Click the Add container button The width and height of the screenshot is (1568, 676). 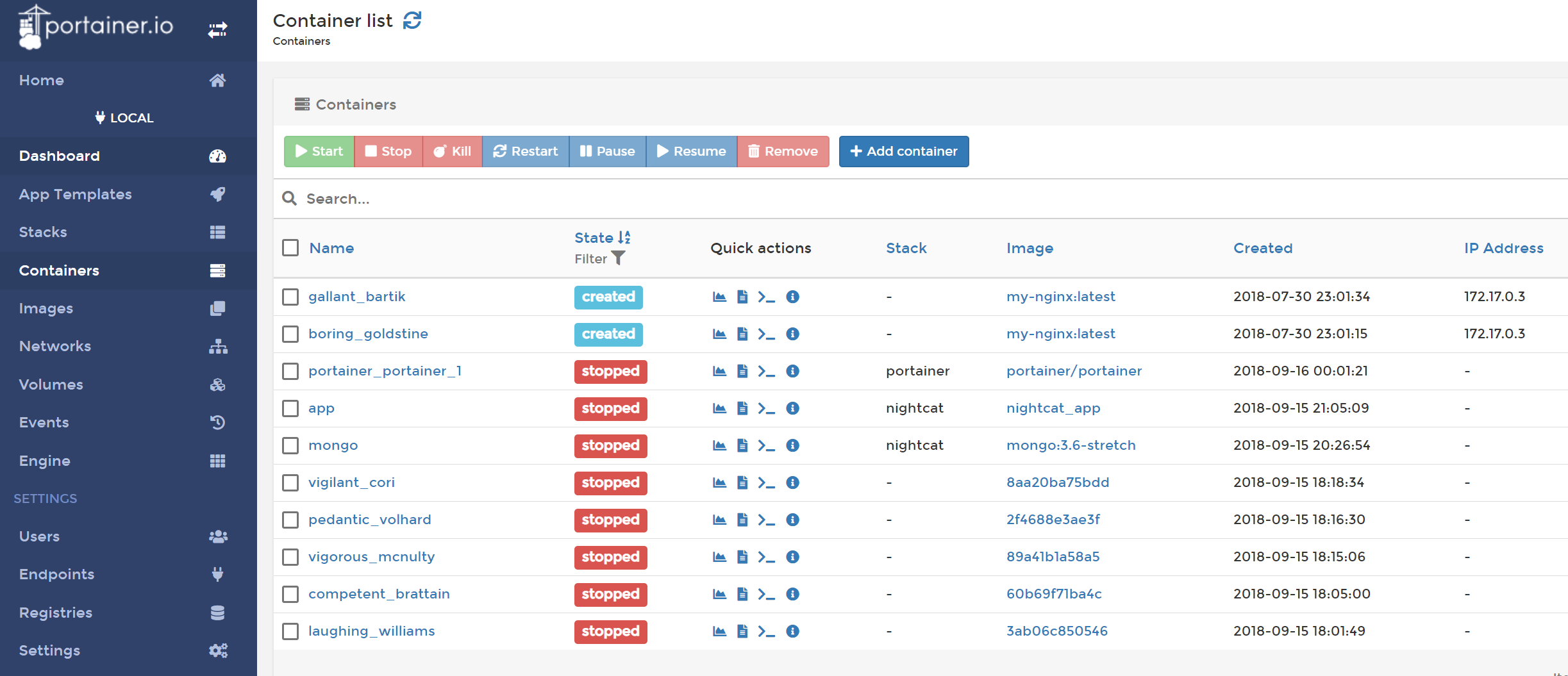click(903, 151)
